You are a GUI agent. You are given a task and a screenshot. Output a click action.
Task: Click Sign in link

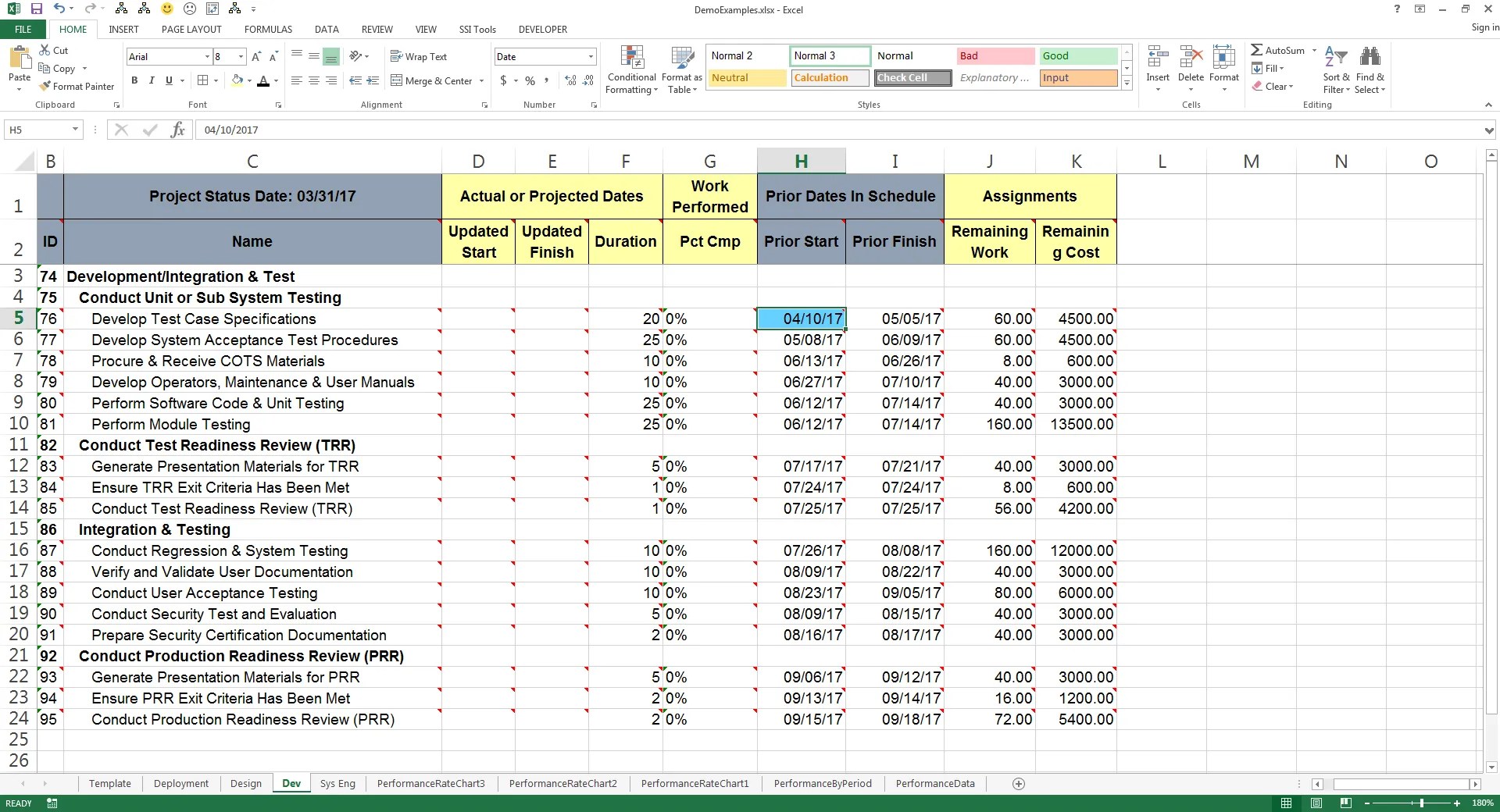1484,27
